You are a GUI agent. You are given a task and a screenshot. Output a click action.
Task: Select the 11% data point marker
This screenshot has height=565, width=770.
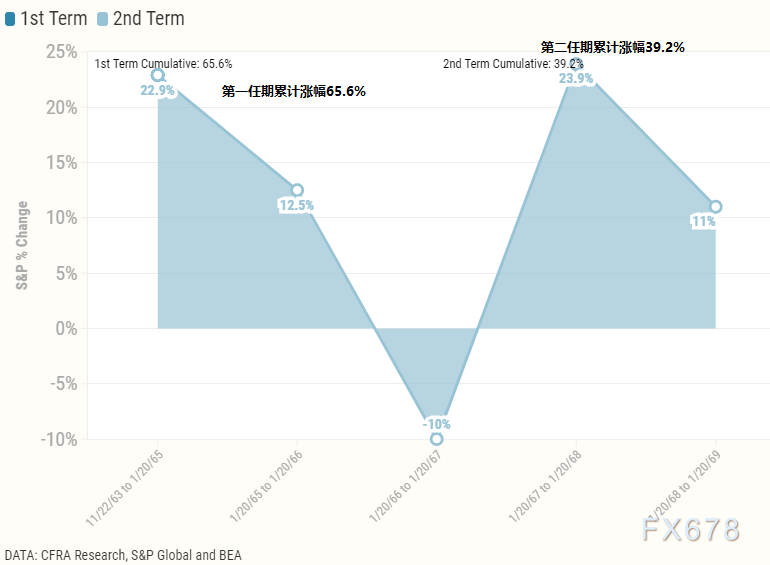(x=715, y=207)
